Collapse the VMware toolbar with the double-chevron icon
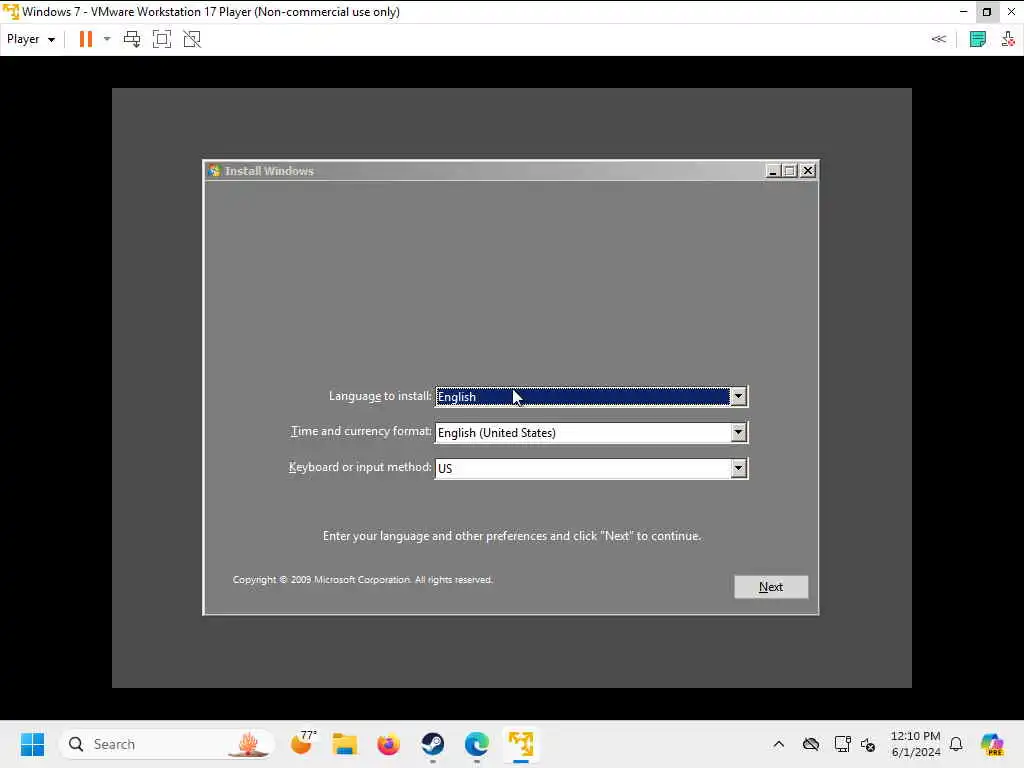This screenshot has width=1024, height=768. tap(938, 39)
